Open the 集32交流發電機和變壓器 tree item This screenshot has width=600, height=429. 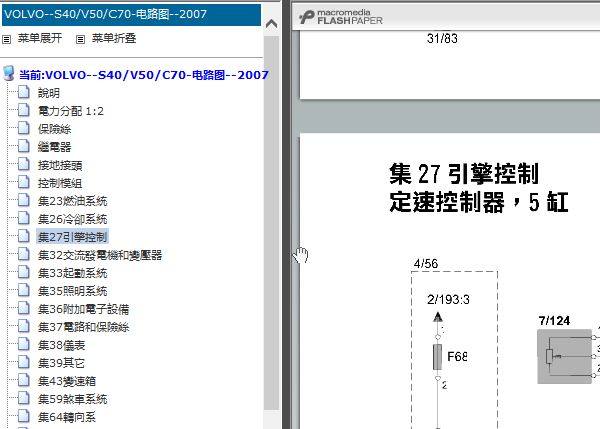(x=100, y=255)
